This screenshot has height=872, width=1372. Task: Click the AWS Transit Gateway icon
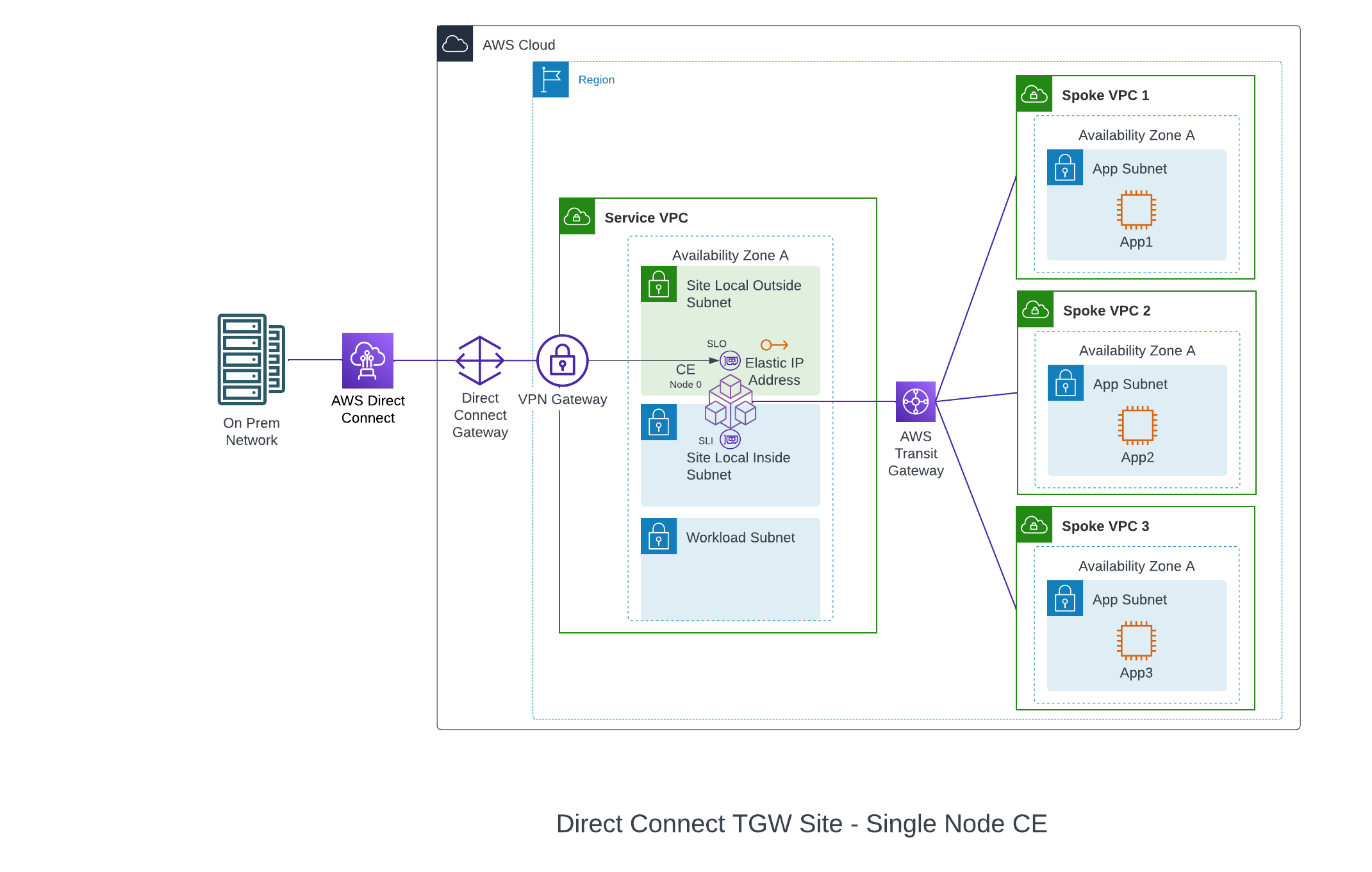916,401
